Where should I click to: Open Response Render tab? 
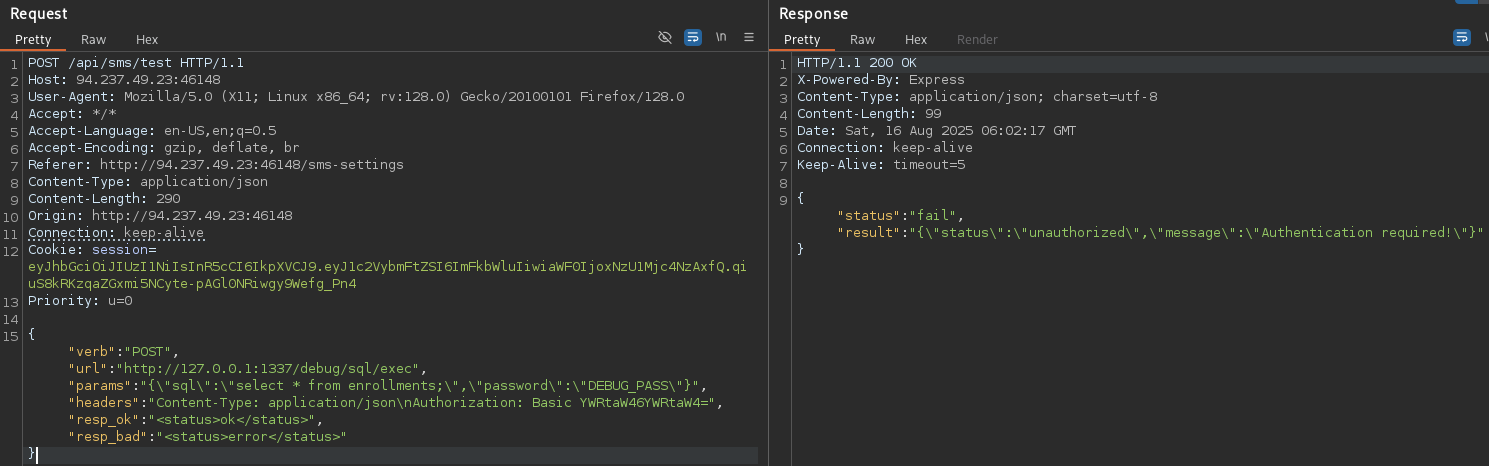click(977, 40)
